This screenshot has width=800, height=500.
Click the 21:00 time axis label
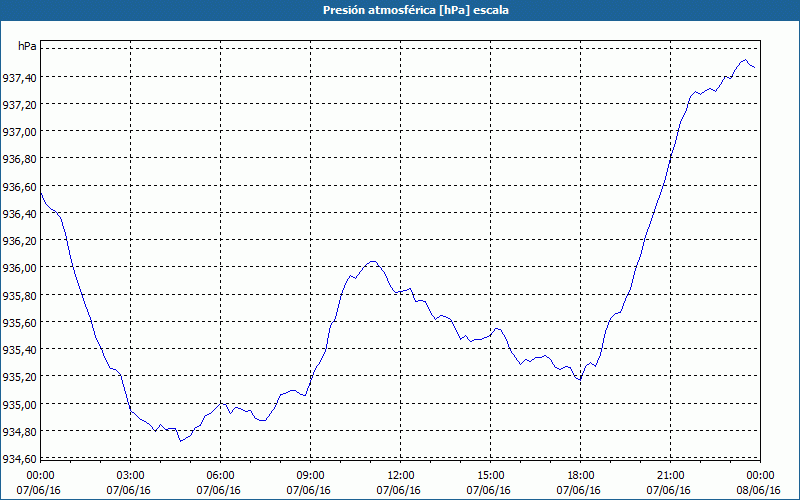click(671, 475)
